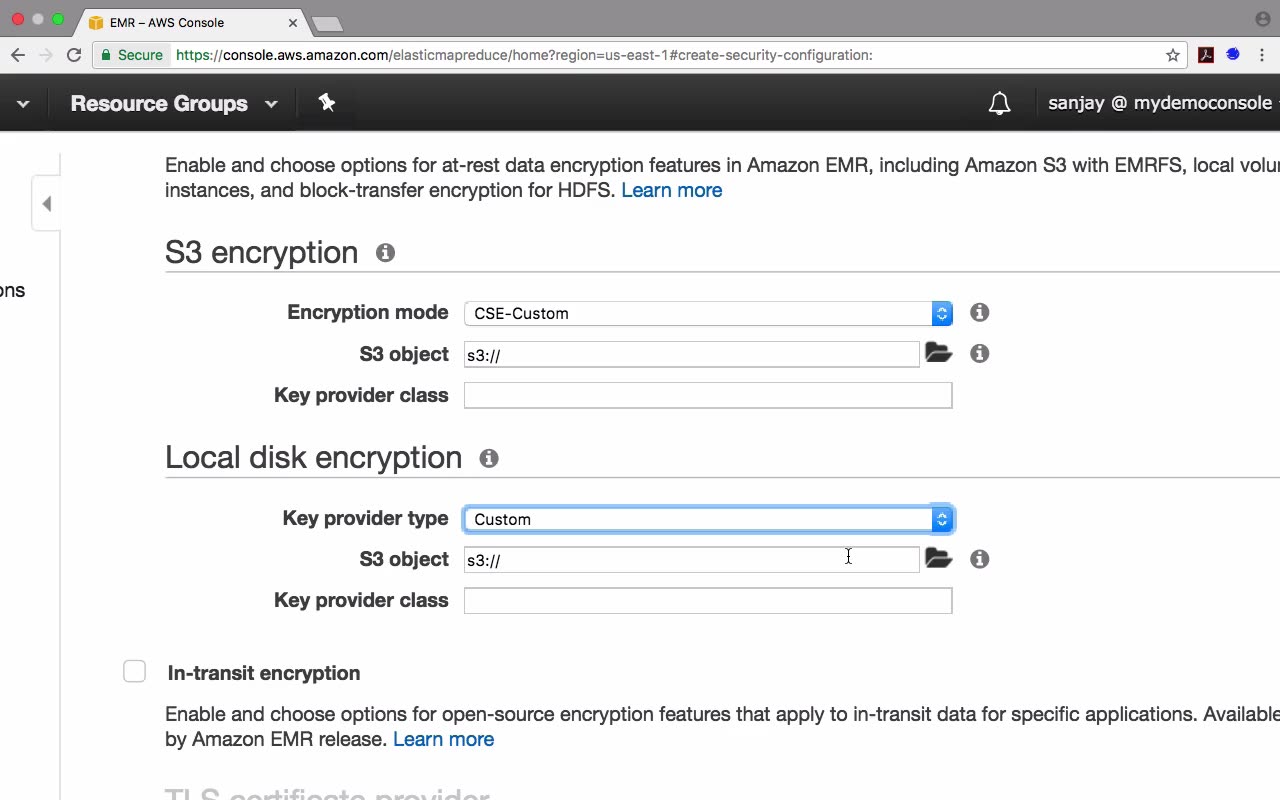1280x800 pixels.
Task: Open in-transit encryption Learn more link
Action: [x=443, y=739]
